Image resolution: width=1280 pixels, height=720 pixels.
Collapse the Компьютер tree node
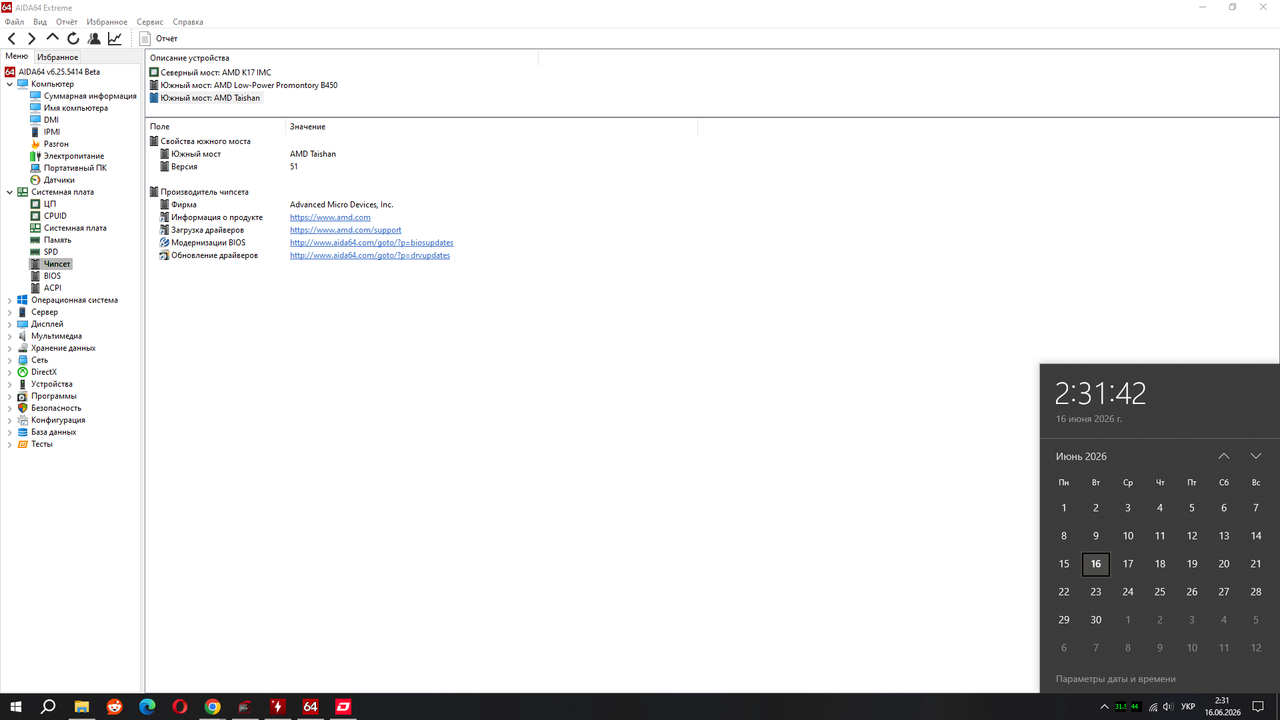[10, 84]
